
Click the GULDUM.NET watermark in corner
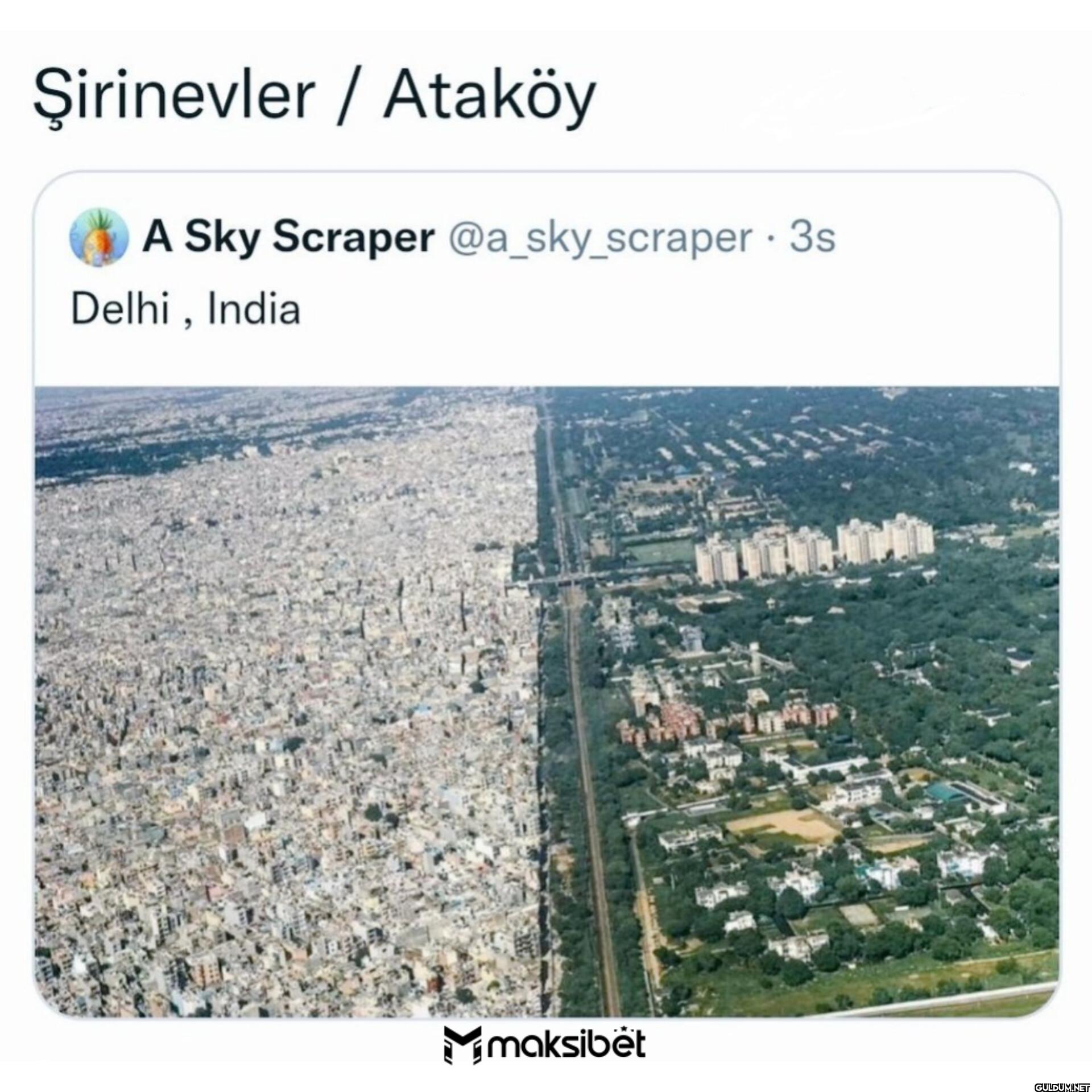click(x=1059, y=1086)
